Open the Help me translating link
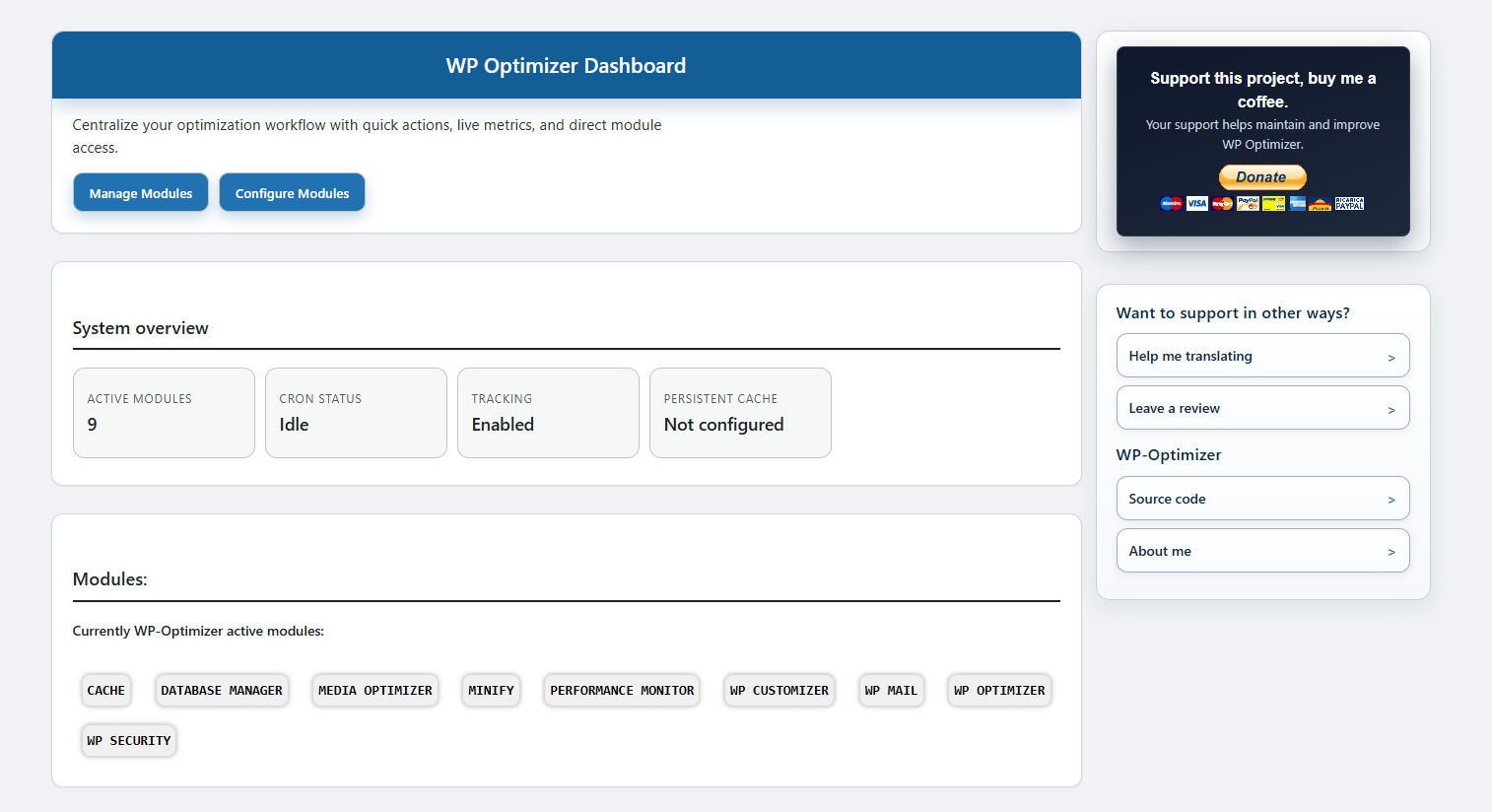1492x812 pixels. tap(1262, 356)
